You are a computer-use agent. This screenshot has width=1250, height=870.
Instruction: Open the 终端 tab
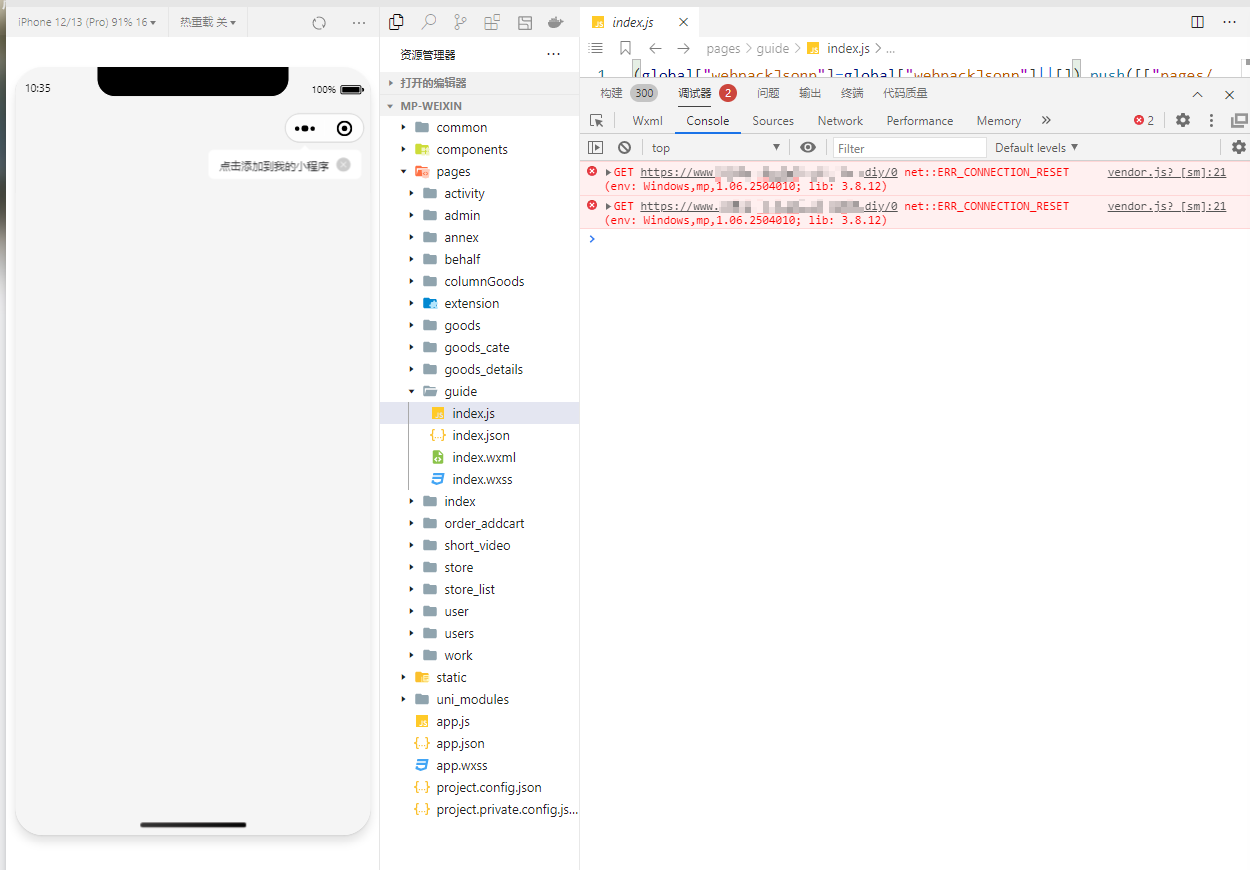(852, 93)
